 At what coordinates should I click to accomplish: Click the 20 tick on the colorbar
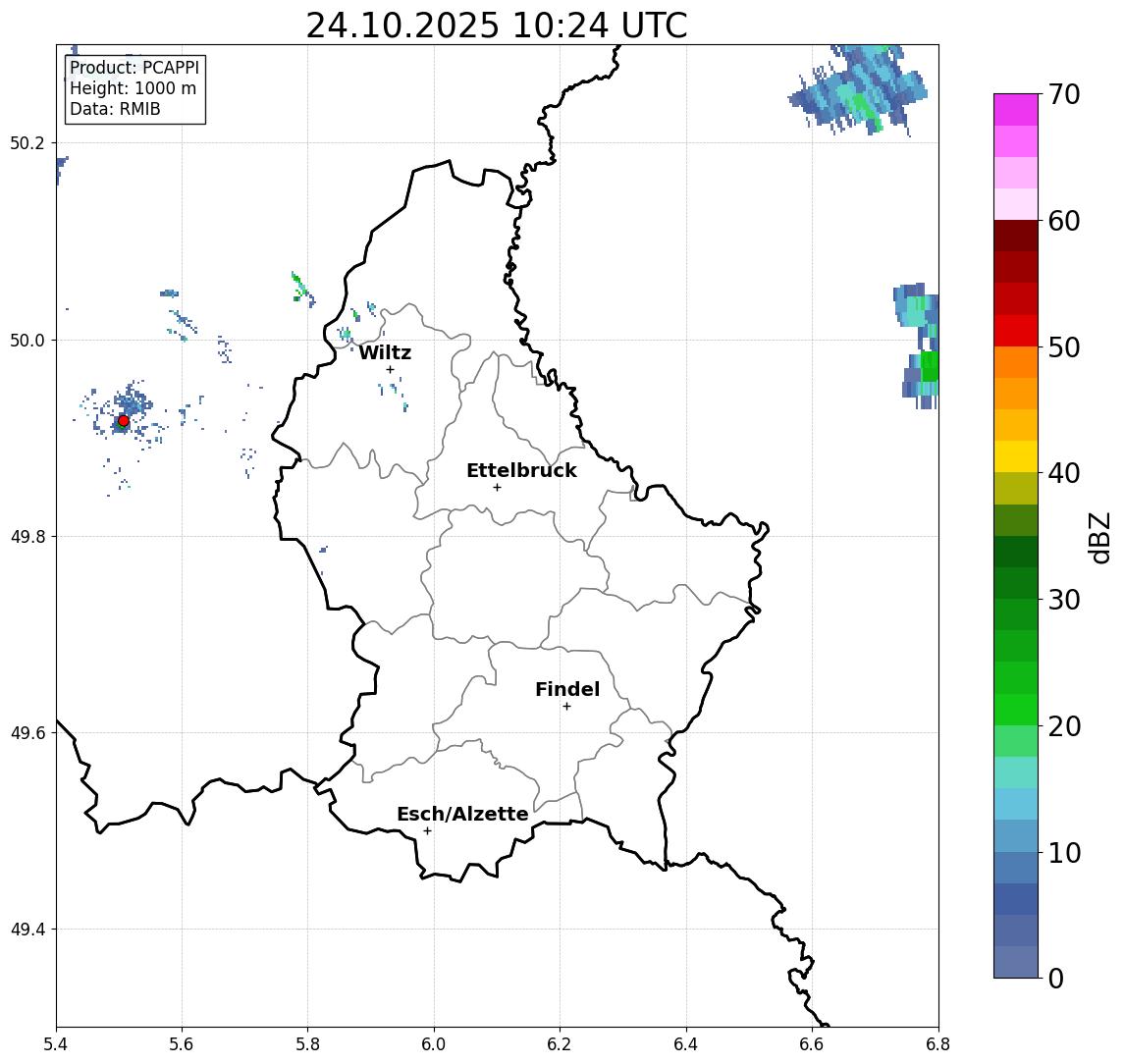[1064, 726]
